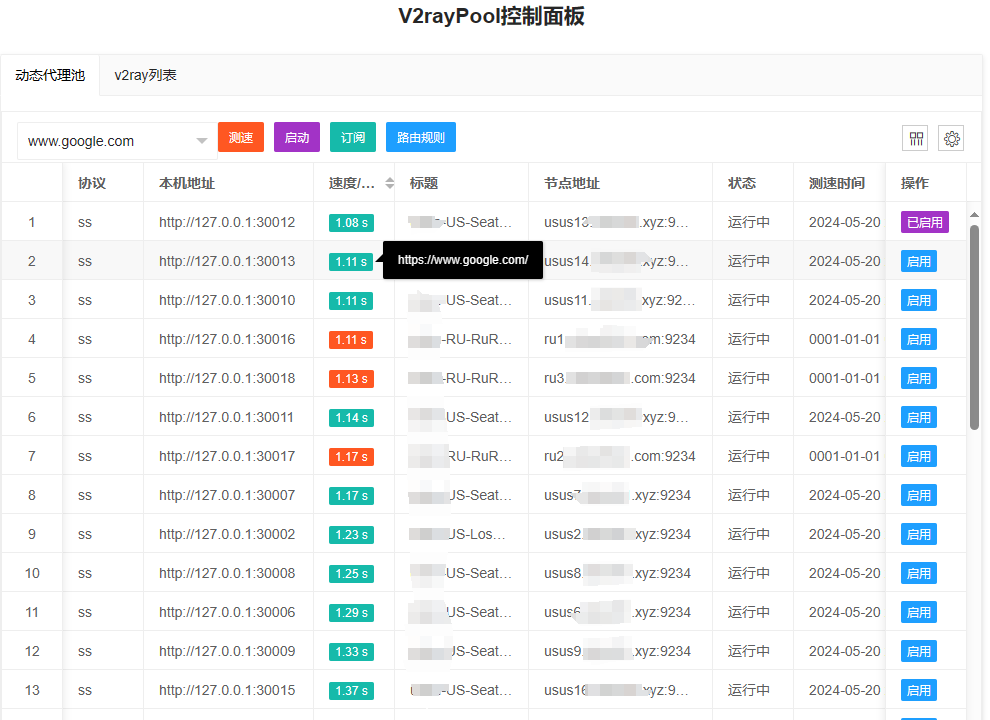Click 启用 button for port 30008
The width and height of the screenshot is (990, 720).
pyautogui.click(x=919, y=573)
